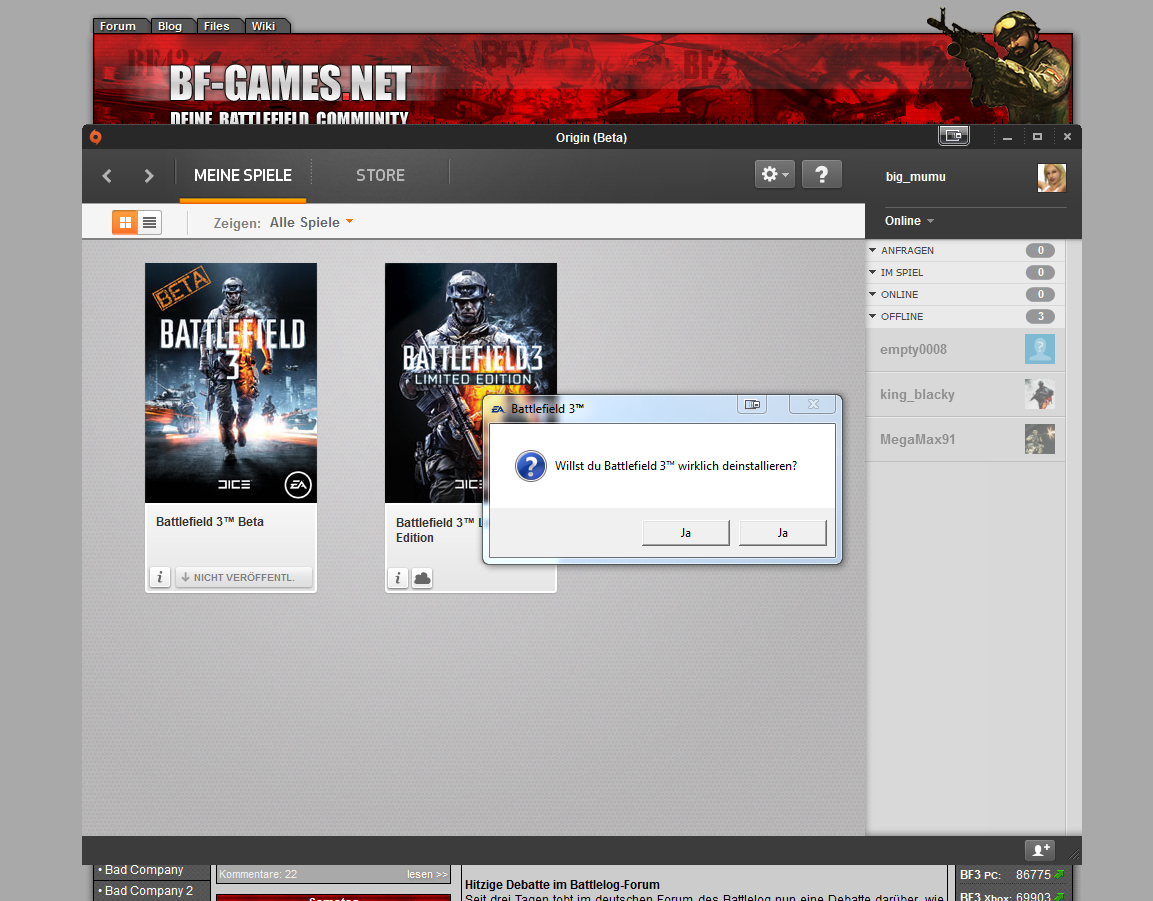The width and height of the screenshot is (1153, 901).
Task: Click the forward navigation arrow in Origin
Action: [149, 176]
